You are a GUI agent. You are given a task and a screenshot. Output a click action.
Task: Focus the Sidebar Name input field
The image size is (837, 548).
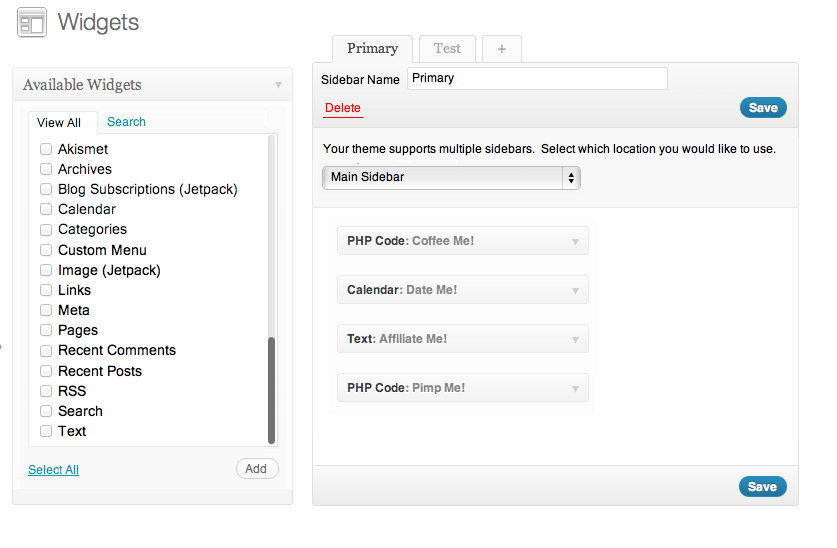[x=537, y=78]
